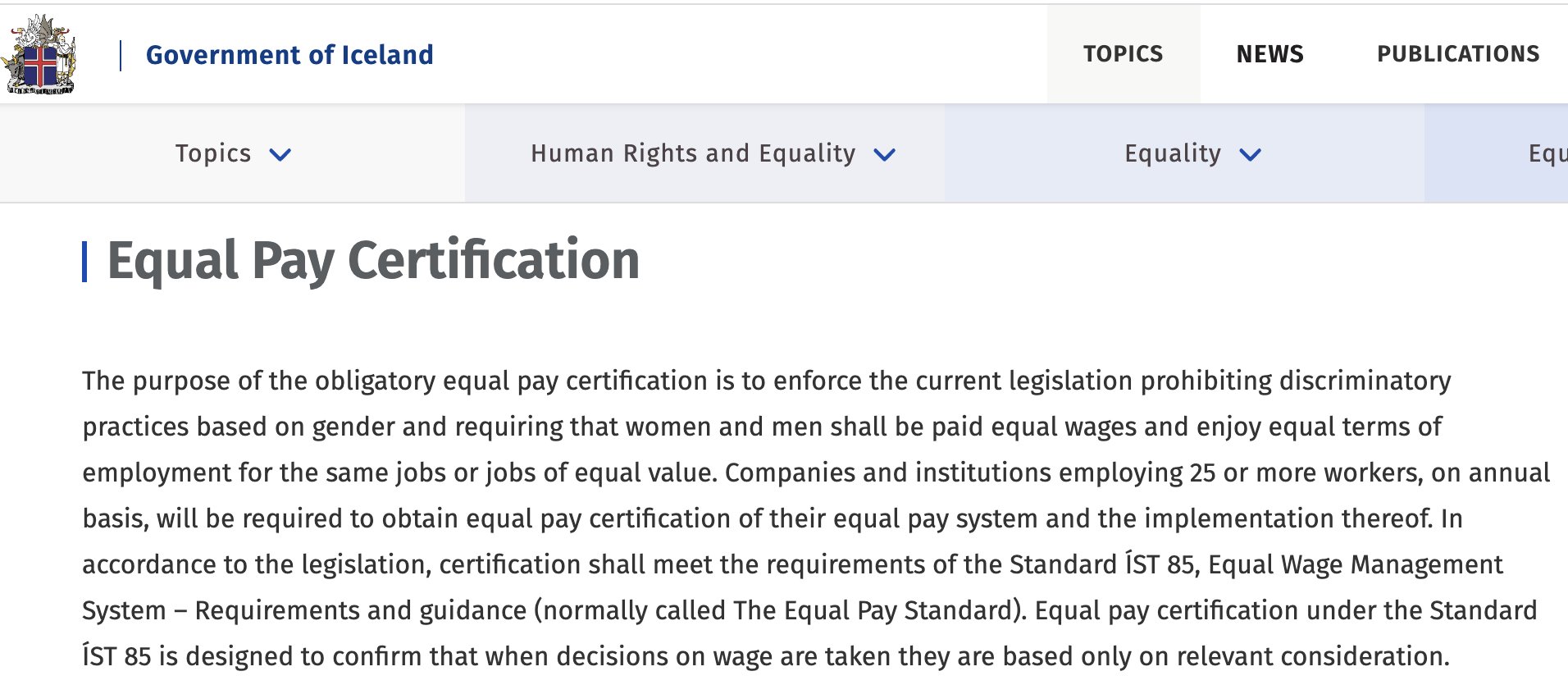
Task: Click the text 'The Equal Pay Standard'
Action: point(873,610)
